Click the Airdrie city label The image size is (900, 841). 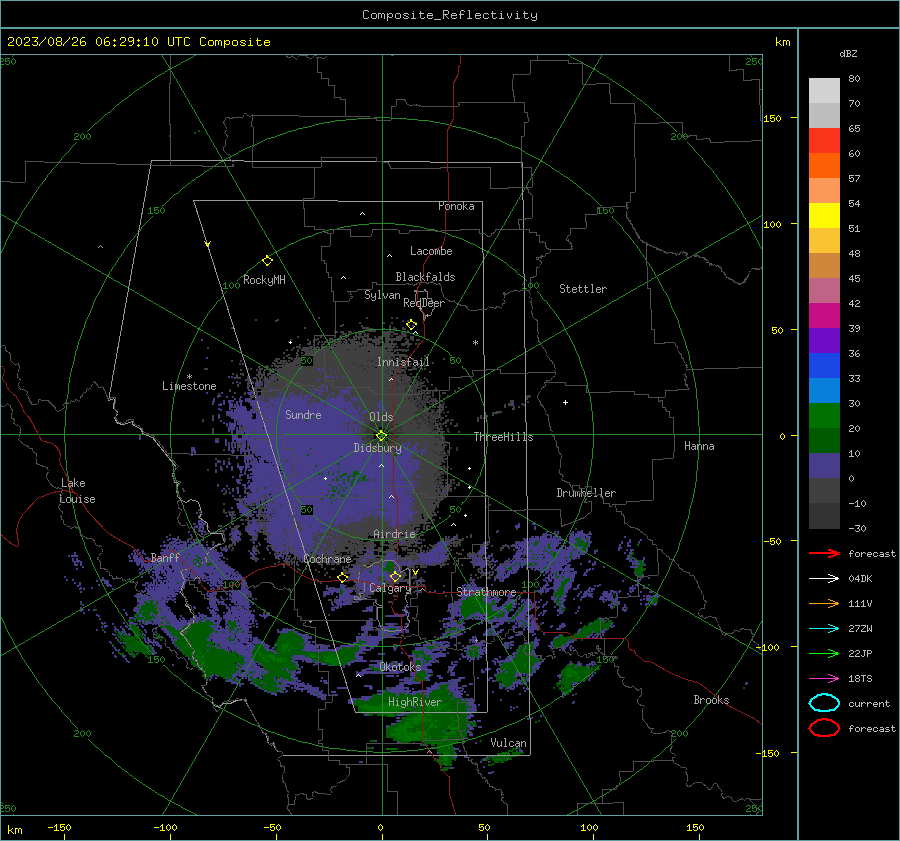pyautogui.click(x=394, y=534)
